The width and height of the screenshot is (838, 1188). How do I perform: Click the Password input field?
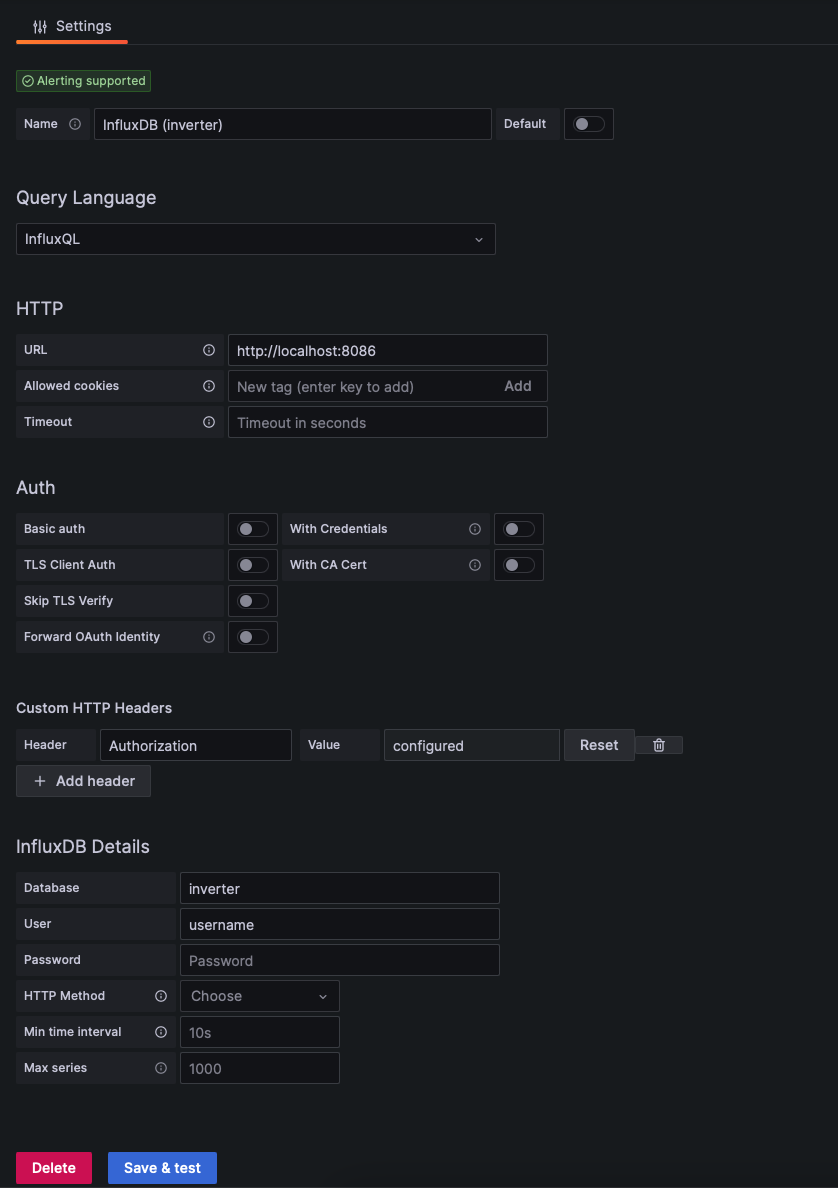(340, 960)
